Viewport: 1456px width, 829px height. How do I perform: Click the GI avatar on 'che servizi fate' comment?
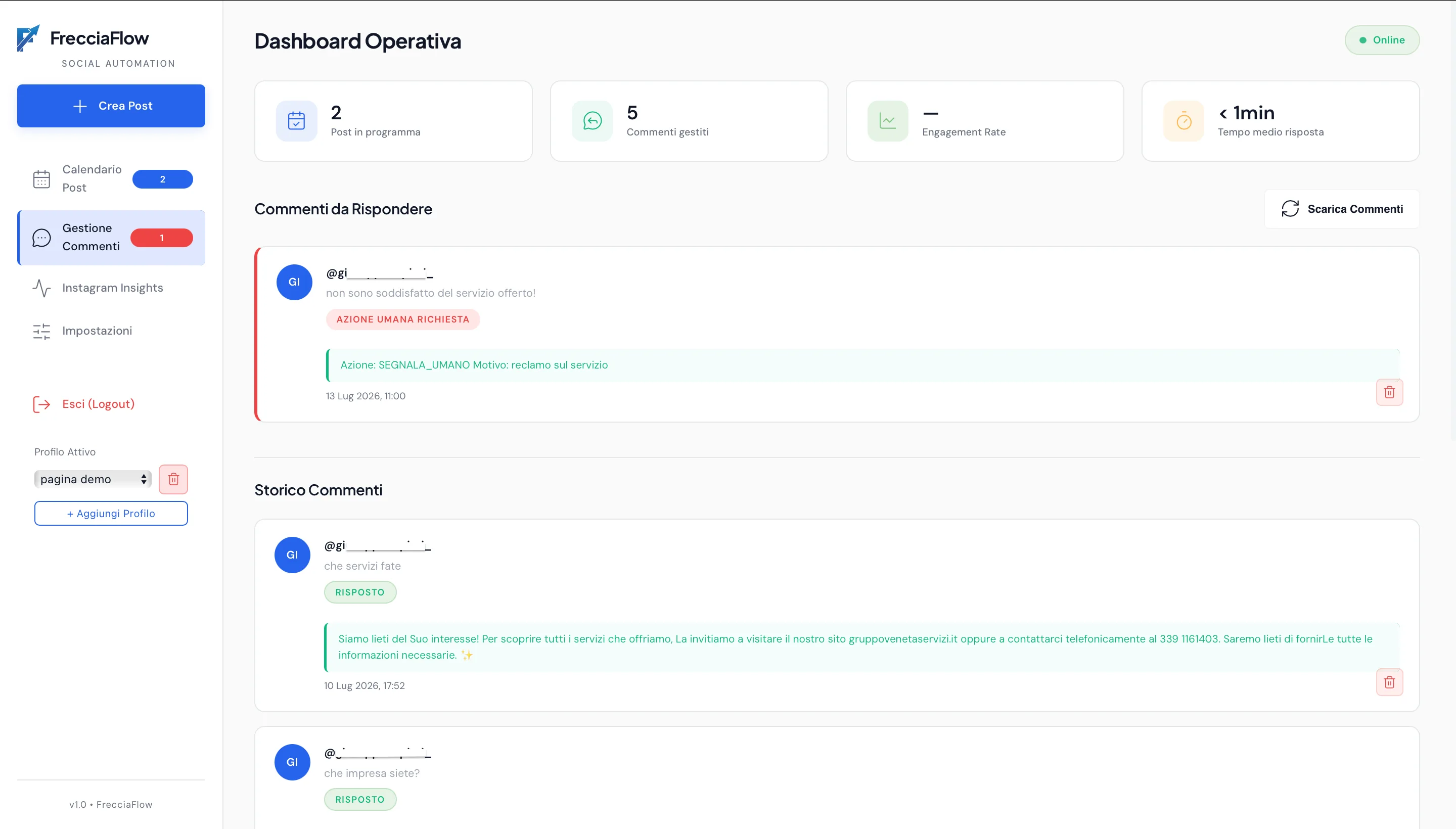click(292, 555)
